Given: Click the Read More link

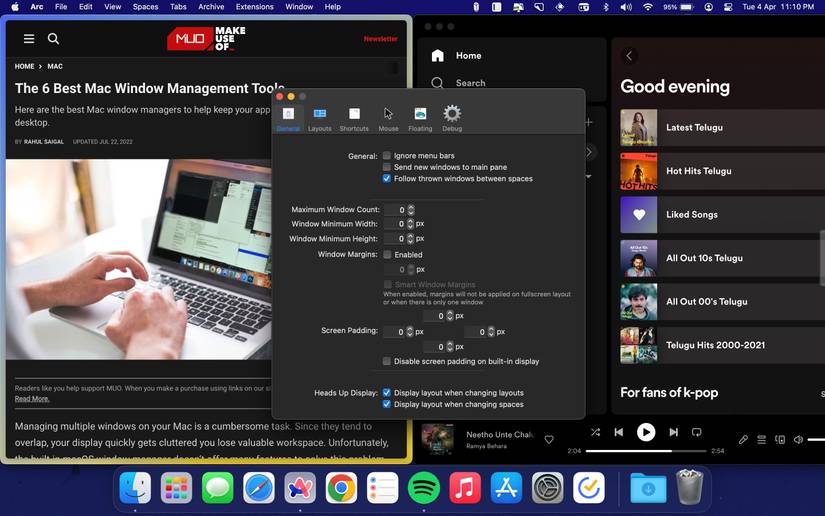Looking at the screenshot, I should coord(32,399).
